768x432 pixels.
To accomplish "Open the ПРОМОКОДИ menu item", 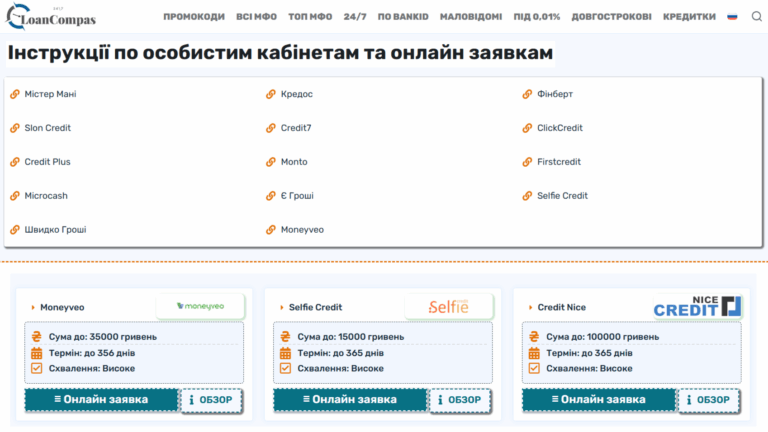I will [x=194, y=17].
